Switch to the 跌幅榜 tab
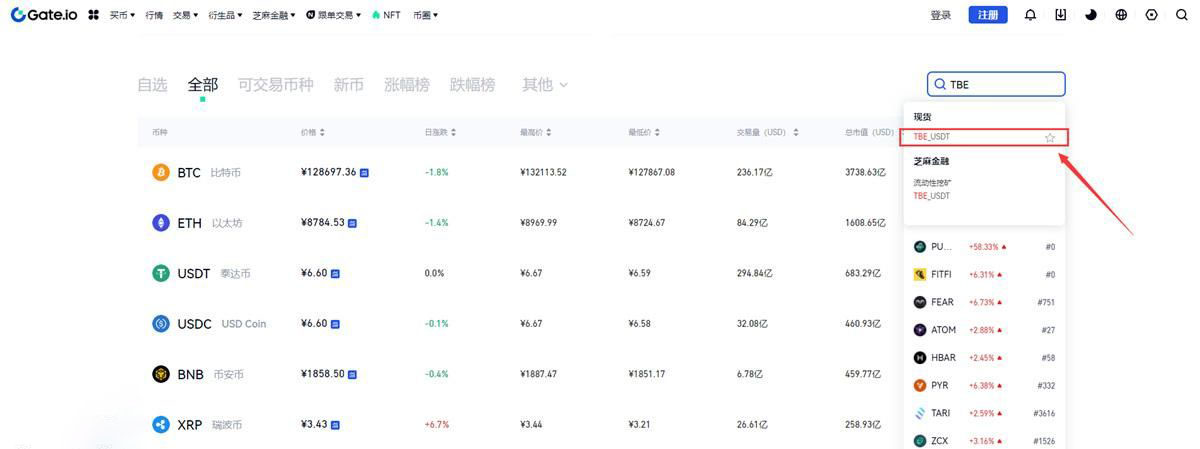Viewport: 1200px width, 449px height. pyautogui.click(x=472, y=85)
